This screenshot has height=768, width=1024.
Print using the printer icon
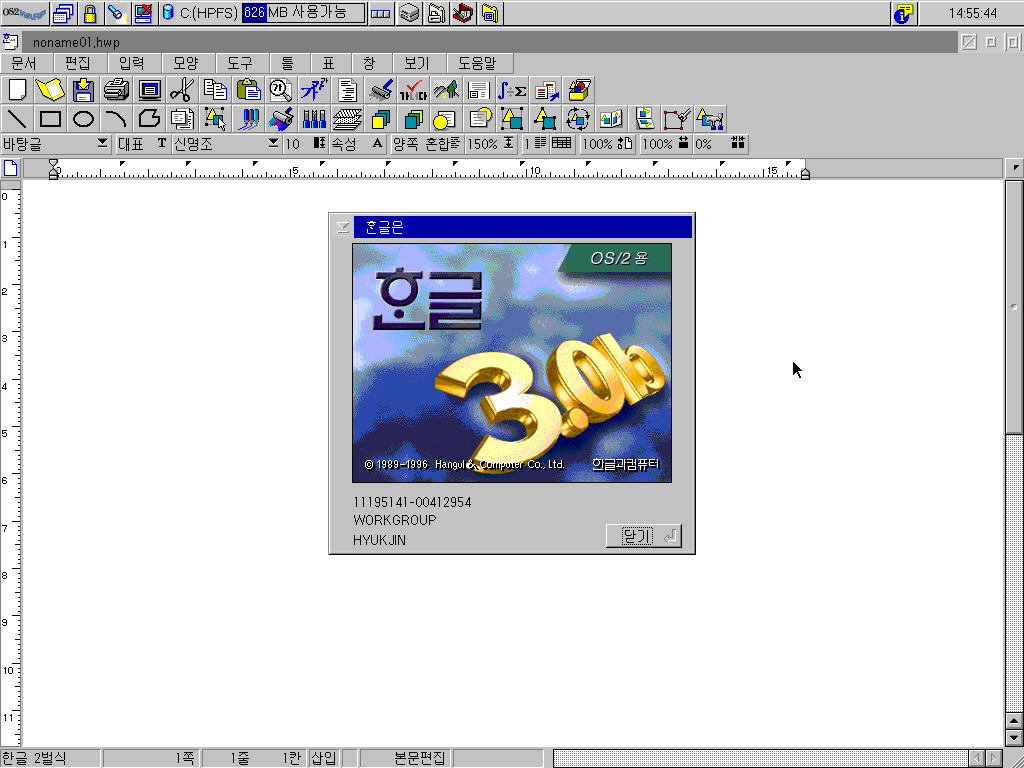tap(116, 89)
